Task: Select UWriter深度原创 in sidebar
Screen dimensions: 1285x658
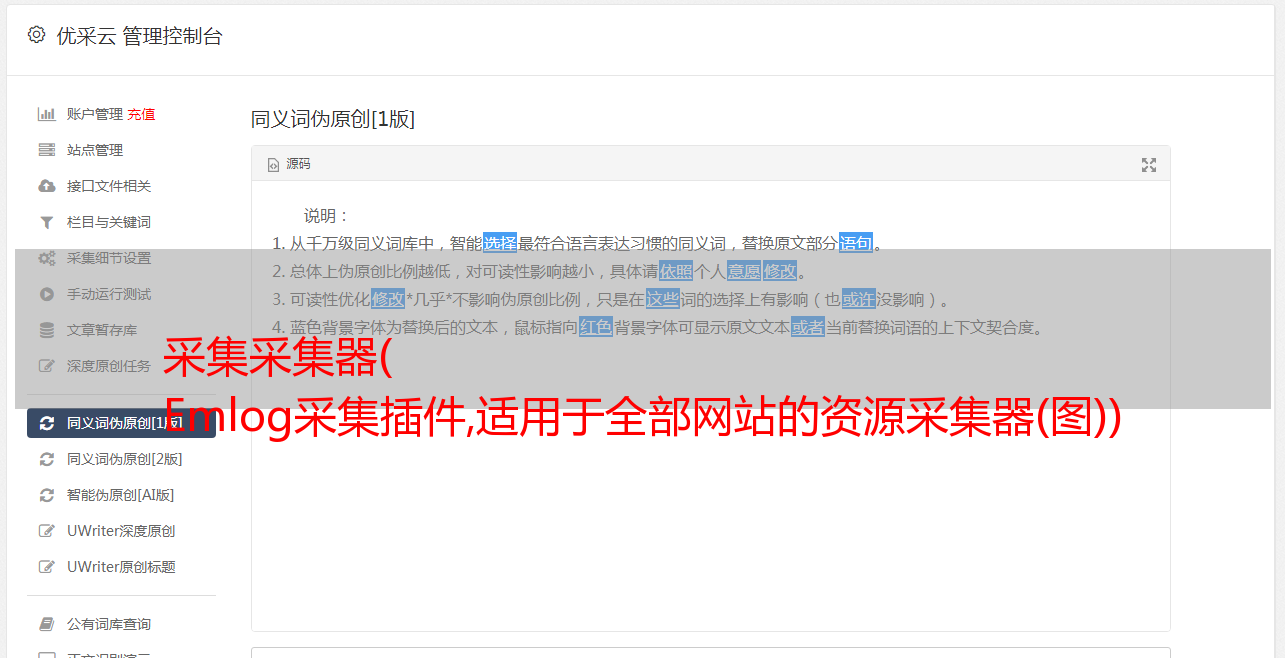Action: (121, 531)
